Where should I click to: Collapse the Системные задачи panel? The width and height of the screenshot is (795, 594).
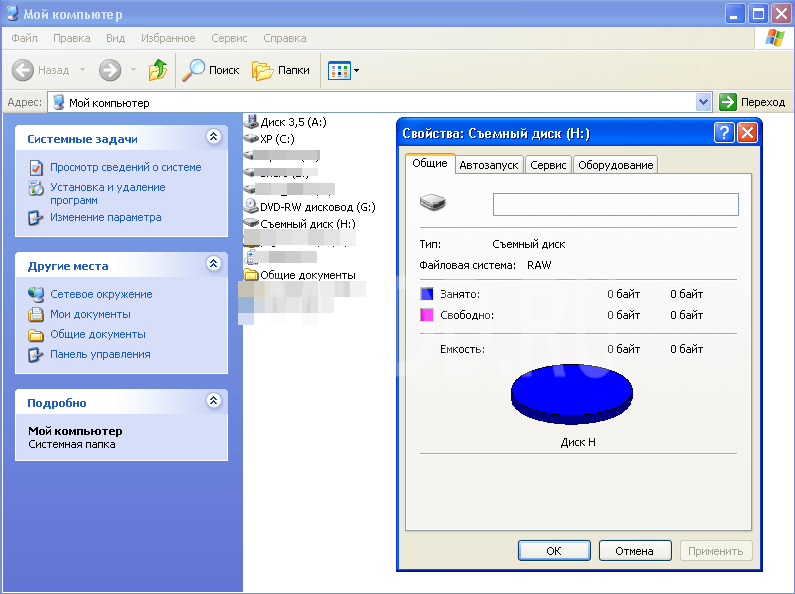(x=213, y=136)
